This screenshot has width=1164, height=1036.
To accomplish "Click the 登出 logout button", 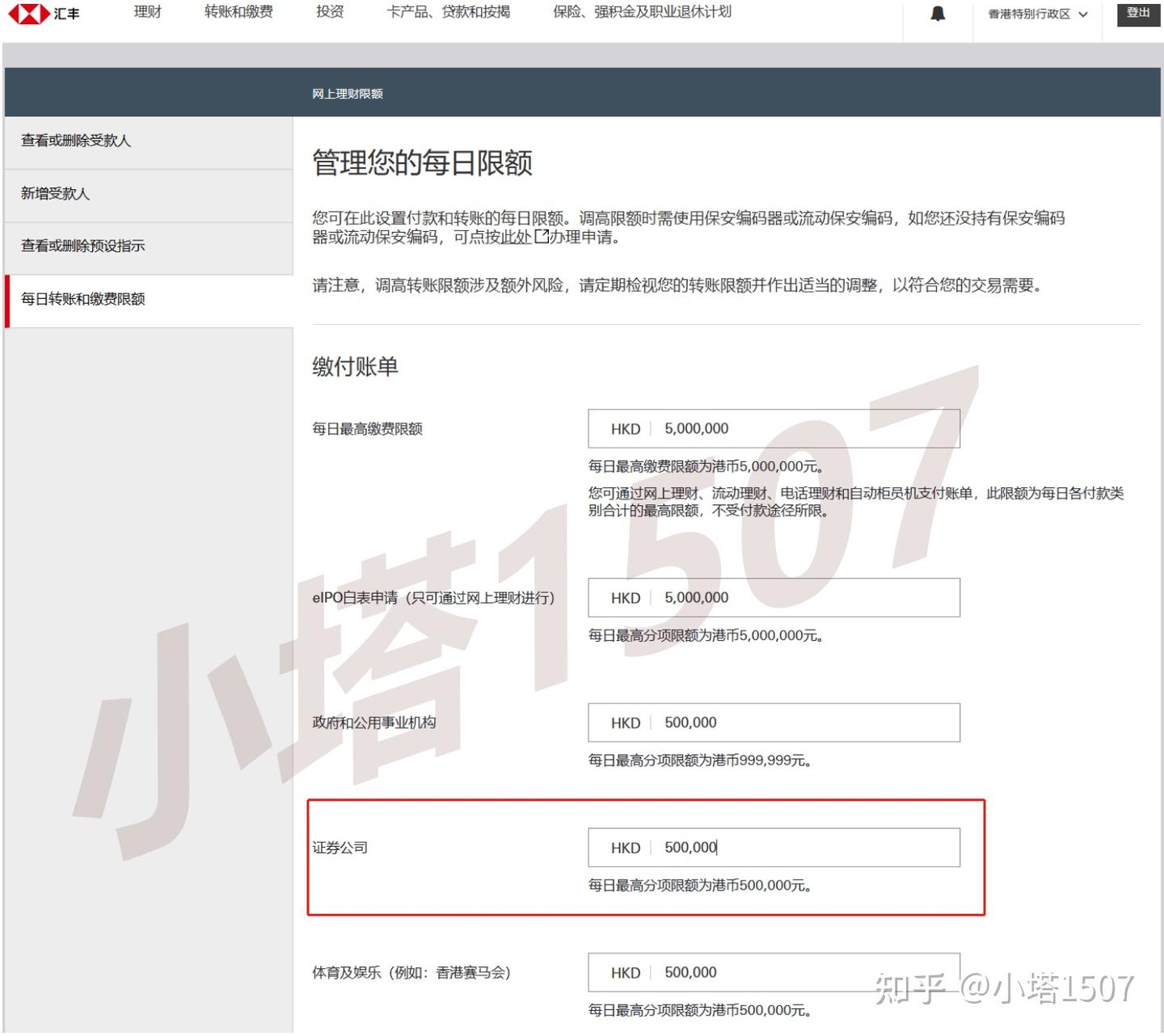I will coord(1137,12).
